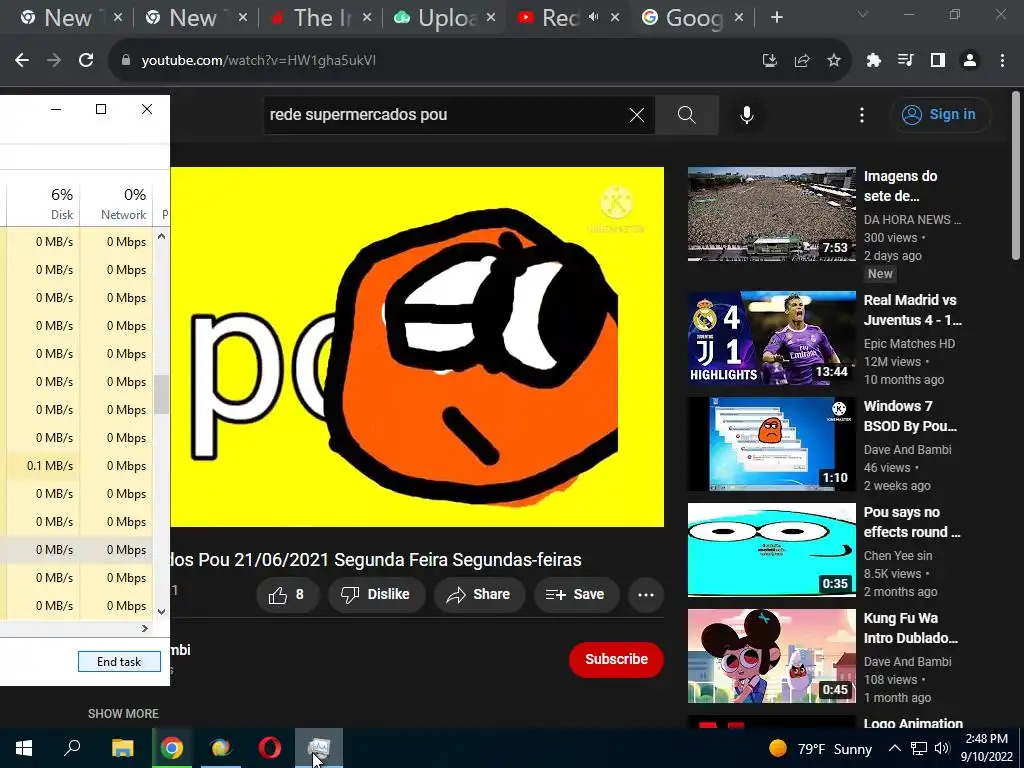1024x768 pixels.
Task: Click End task in Task Manager
Action: click(119, 662)
